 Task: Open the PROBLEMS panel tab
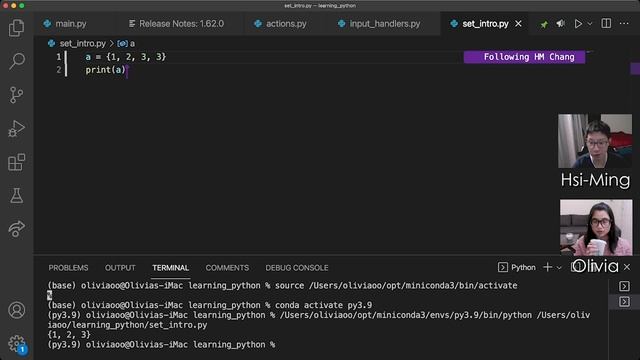[68, 268]
